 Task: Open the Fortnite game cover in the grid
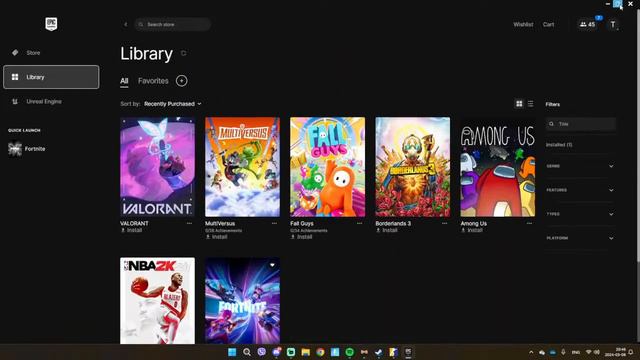(242, 301)
